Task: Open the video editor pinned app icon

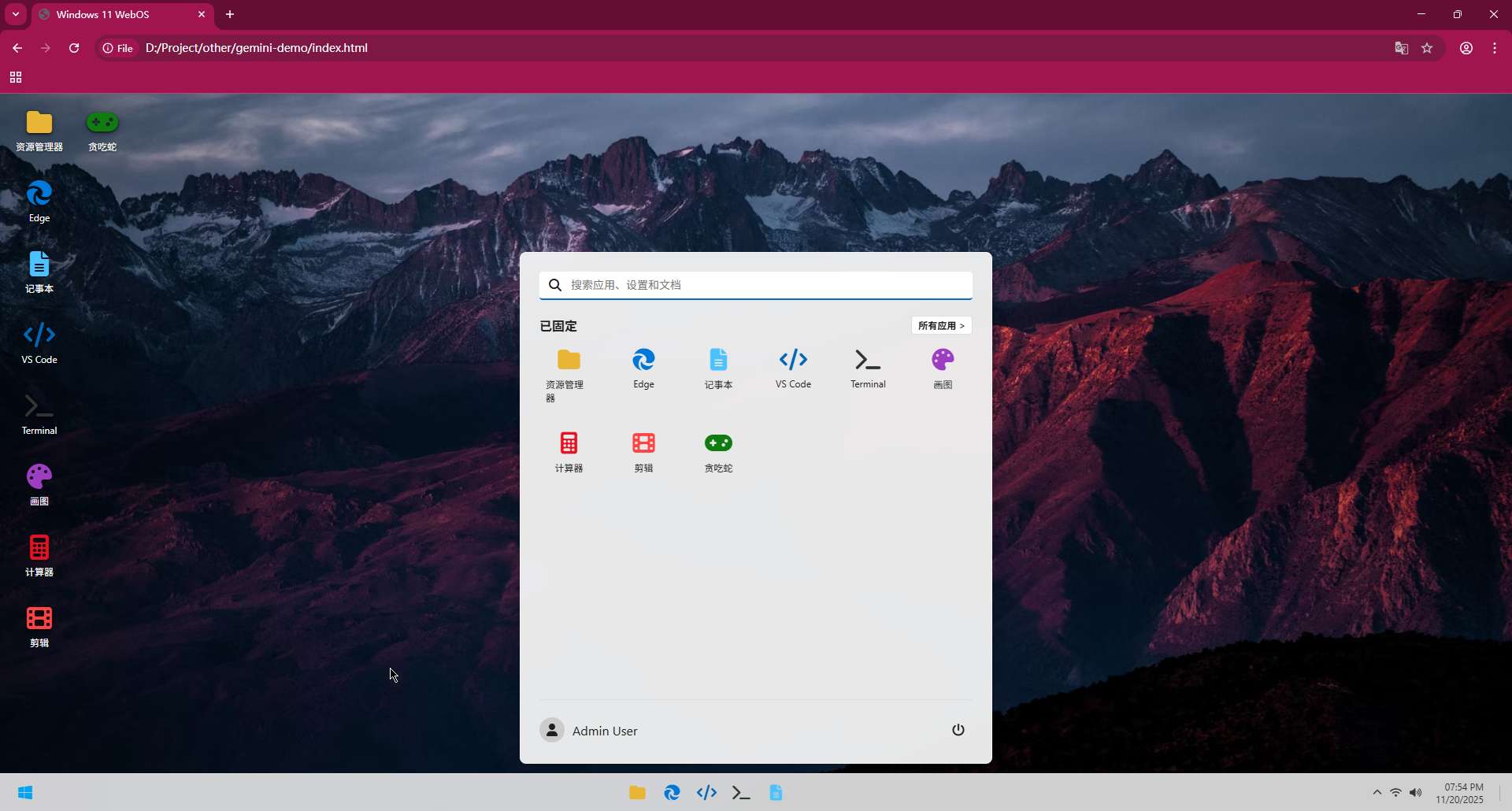Action: (643, 452)
